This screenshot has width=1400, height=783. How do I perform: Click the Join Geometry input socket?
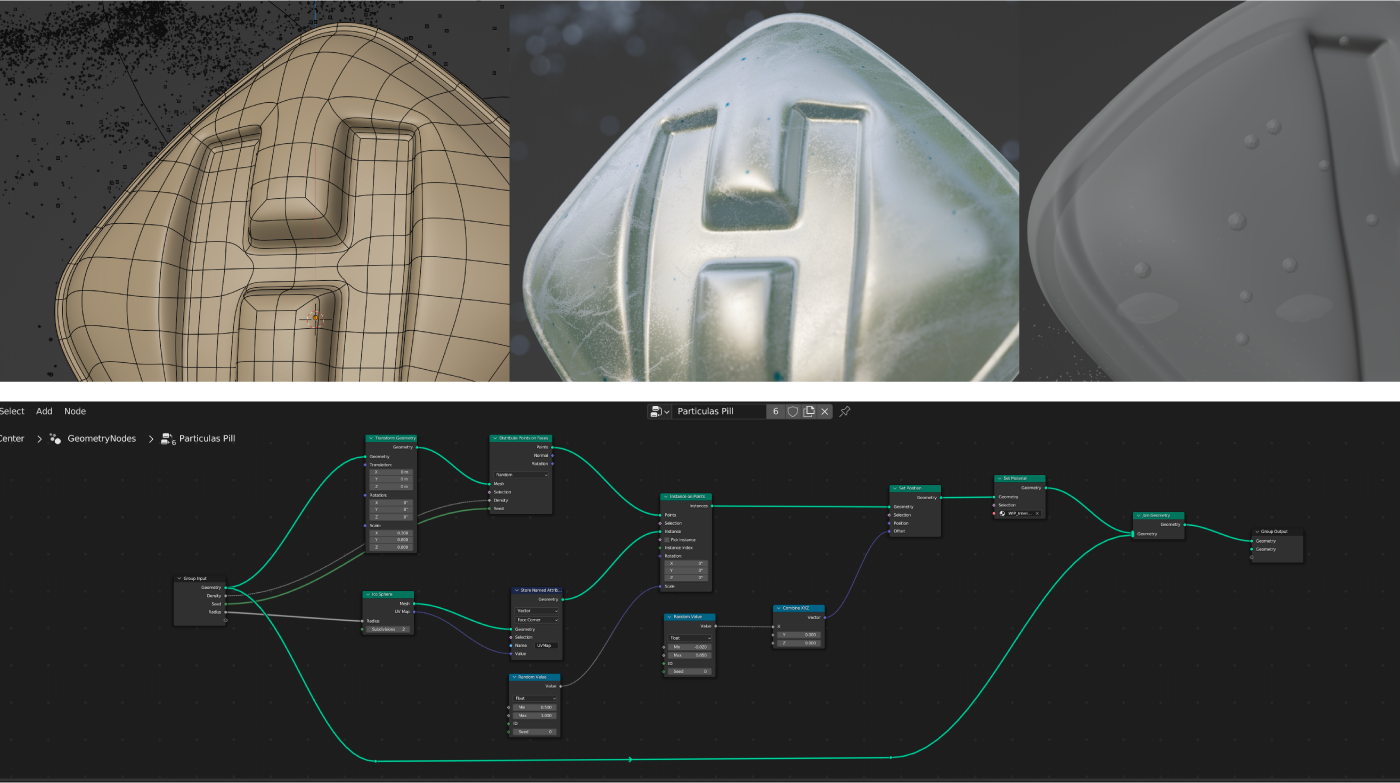pos(1133,534)
